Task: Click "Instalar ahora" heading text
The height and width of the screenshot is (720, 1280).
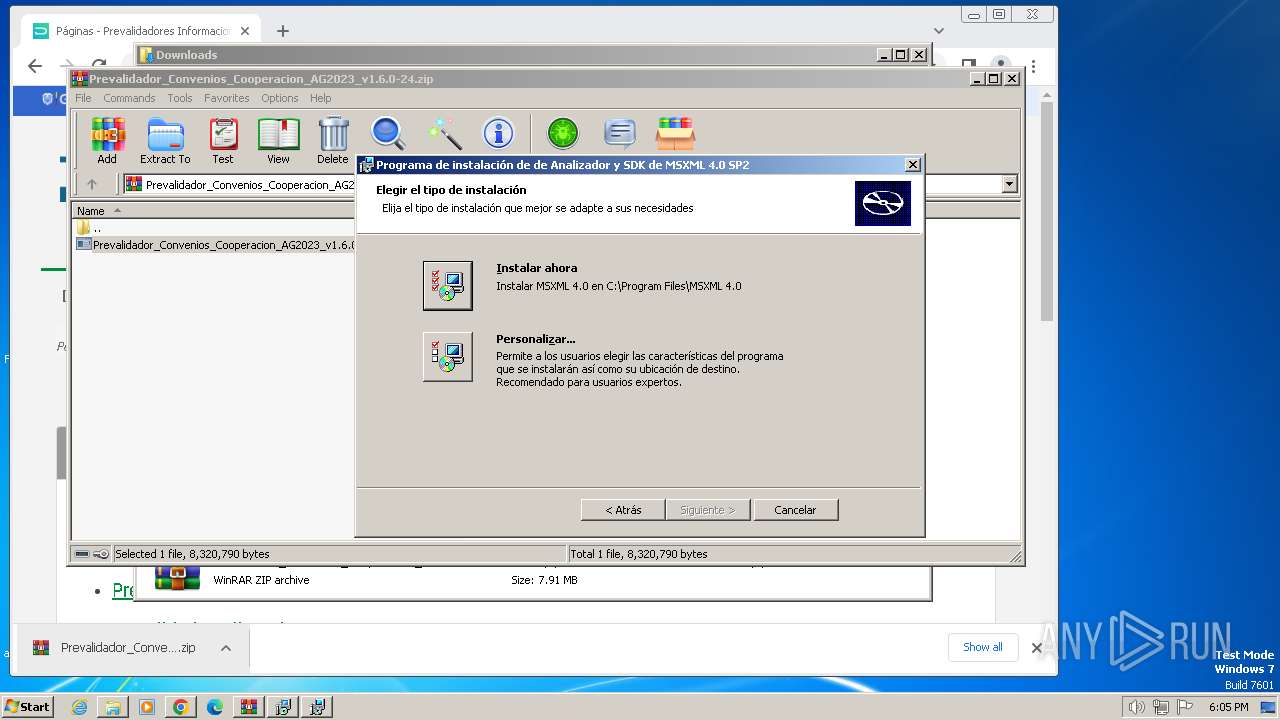Action: tap(537, 268)
